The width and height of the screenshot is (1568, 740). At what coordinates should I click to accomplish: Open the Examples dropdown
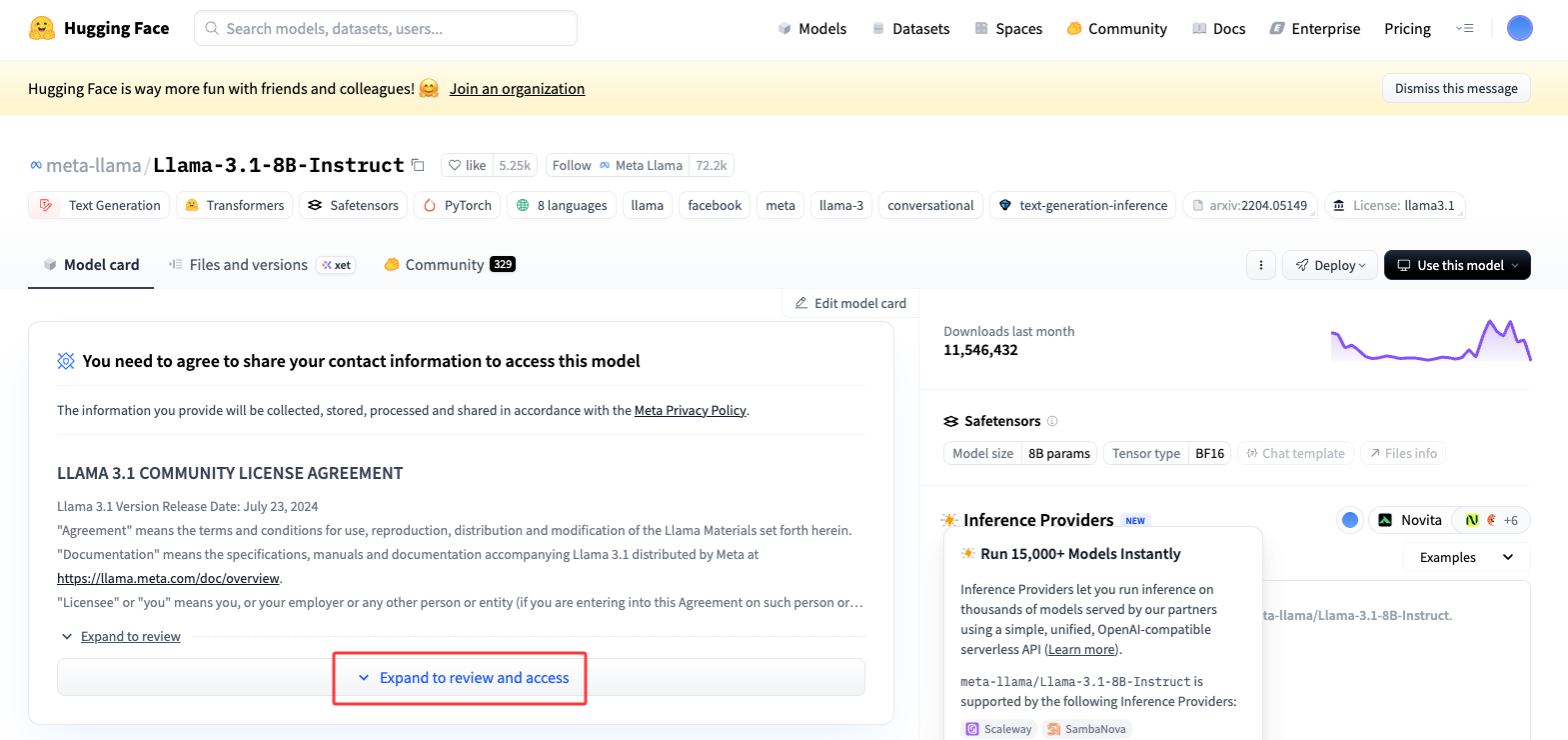tap(1466, 557)
